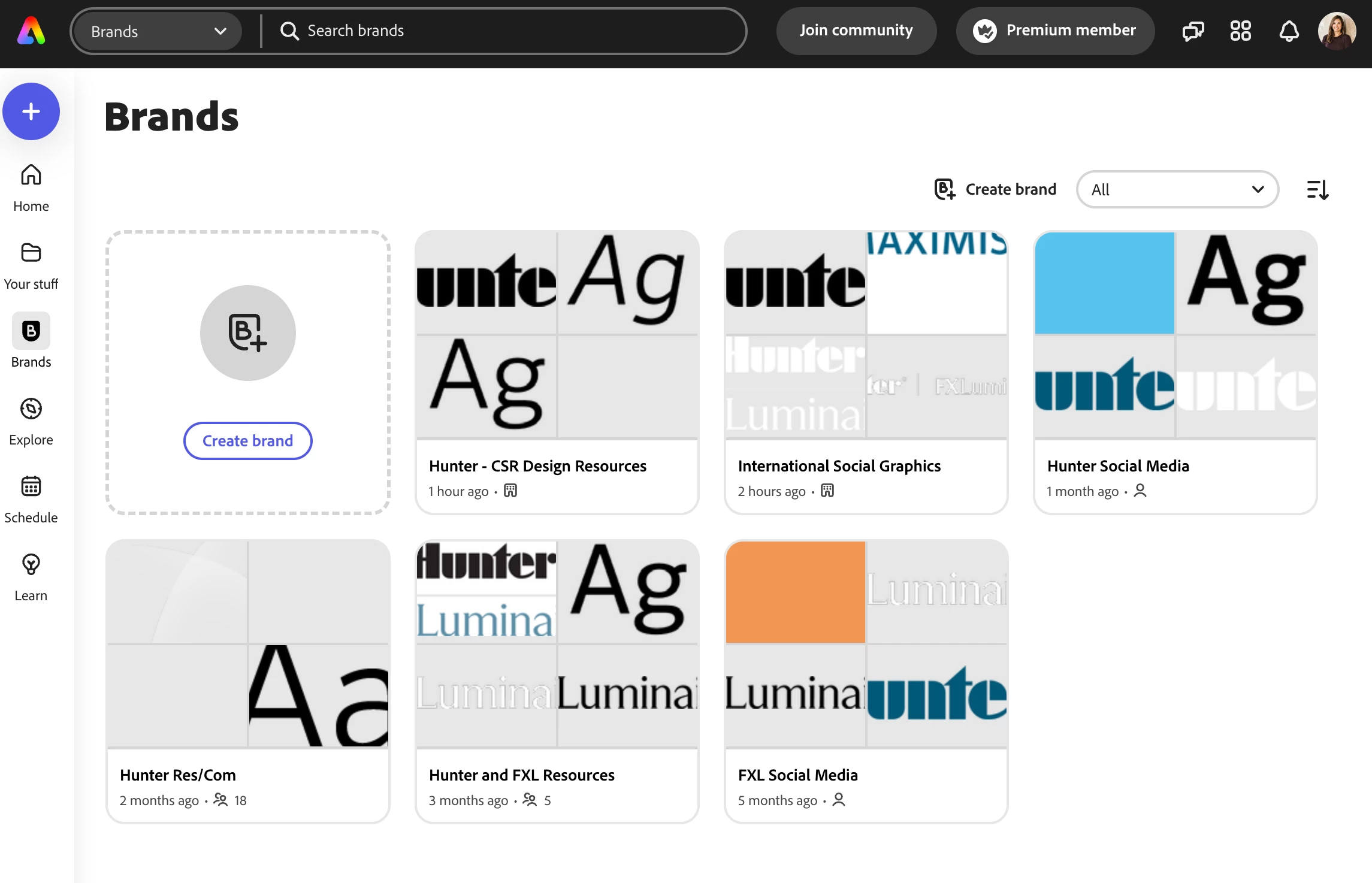Open Your stuff in the sidebar

click(x=31, y=265)
